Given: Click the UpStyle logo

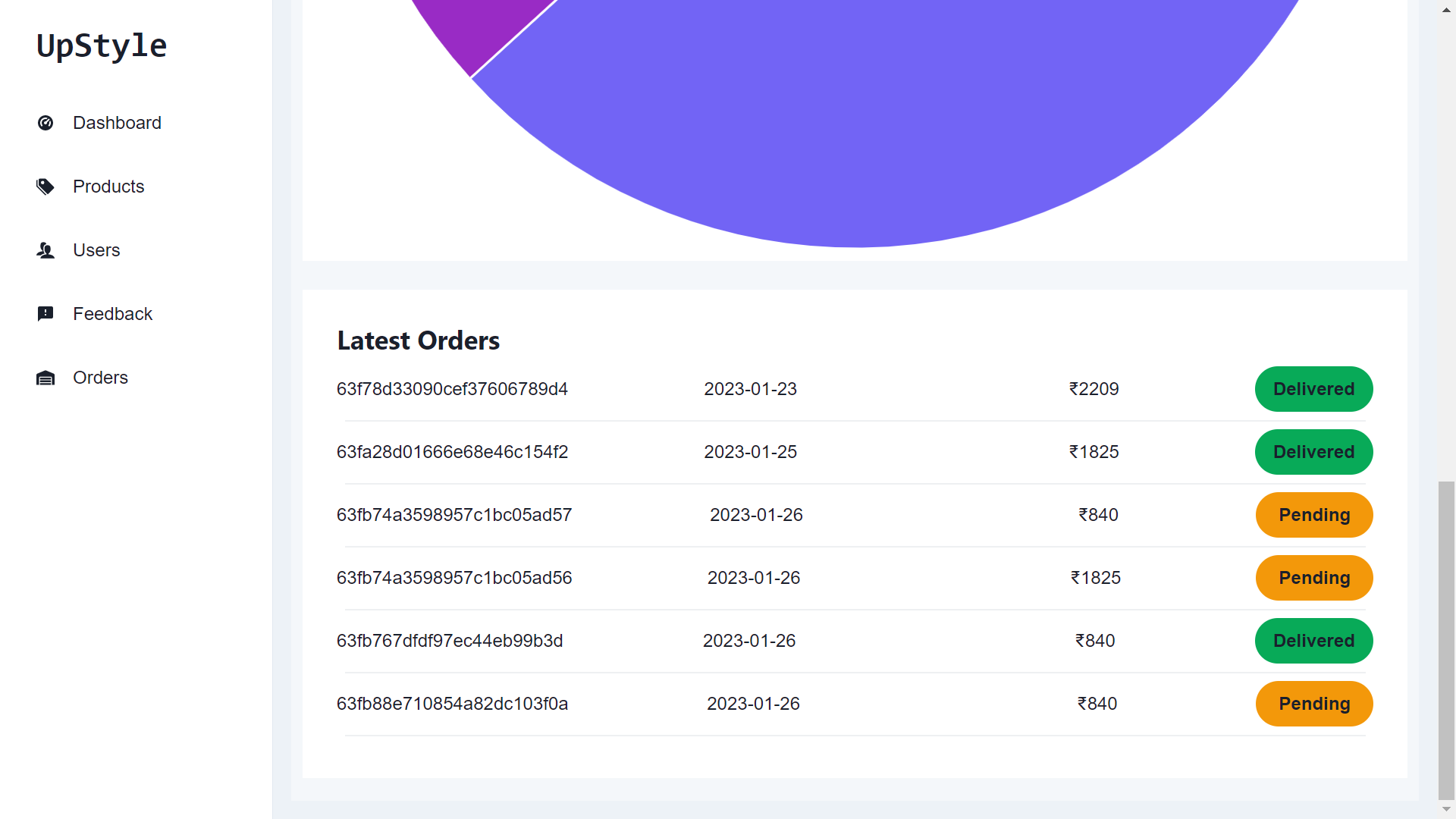Looking at the screenshot, I should [x=101, y=45].
